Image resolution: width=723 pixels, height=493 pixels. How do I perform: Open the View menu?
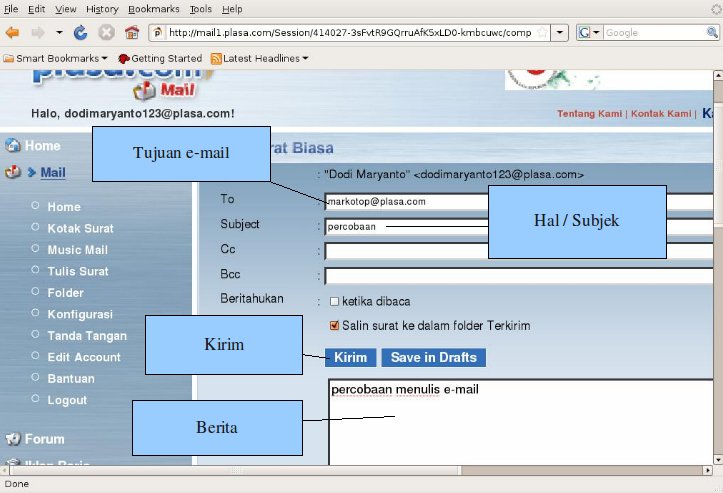coord(65,9)
